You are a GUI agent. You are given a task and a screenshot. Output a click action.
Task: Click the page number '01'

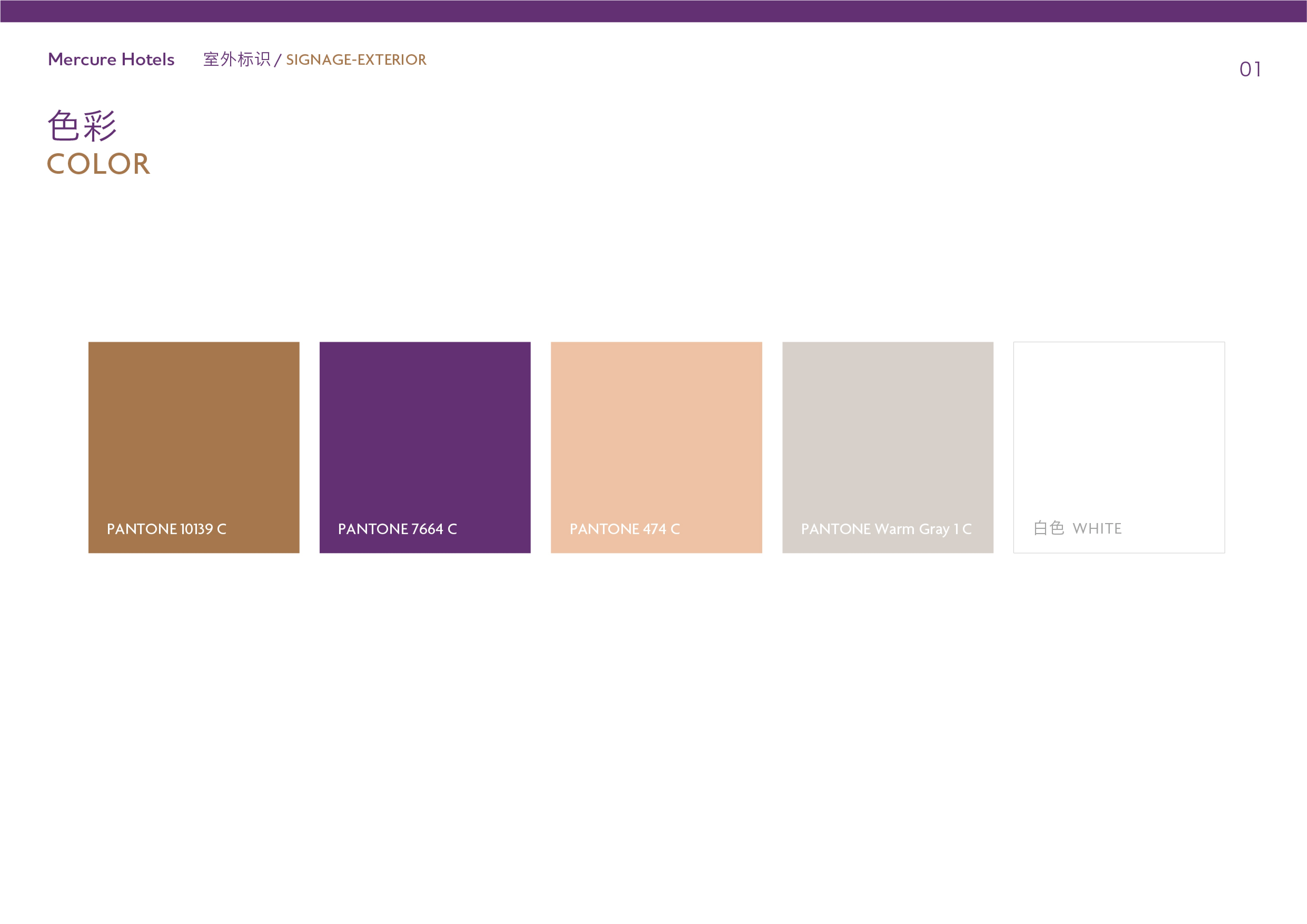point(1250,69)
